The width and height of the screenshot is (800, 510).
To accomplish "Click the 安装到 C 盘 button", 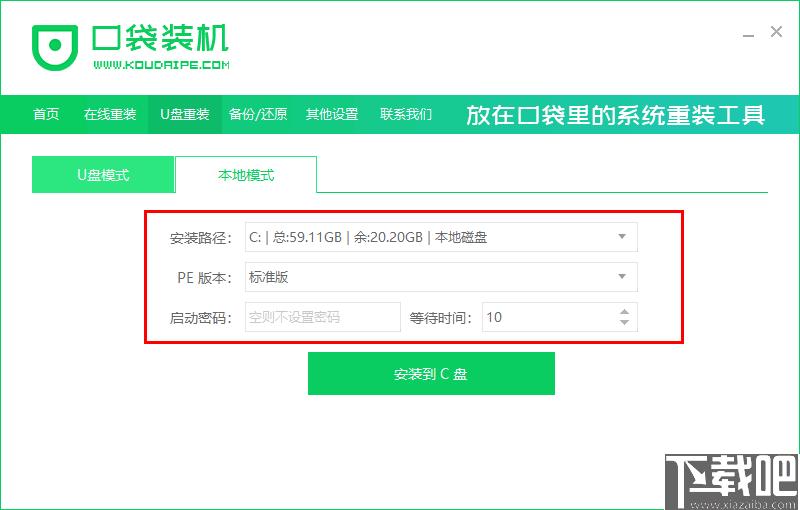I will click(x=431, y=373).
